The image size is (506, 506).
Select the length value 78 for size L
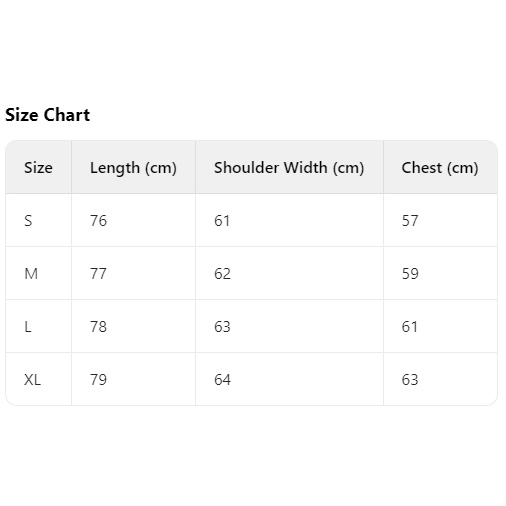98,327
